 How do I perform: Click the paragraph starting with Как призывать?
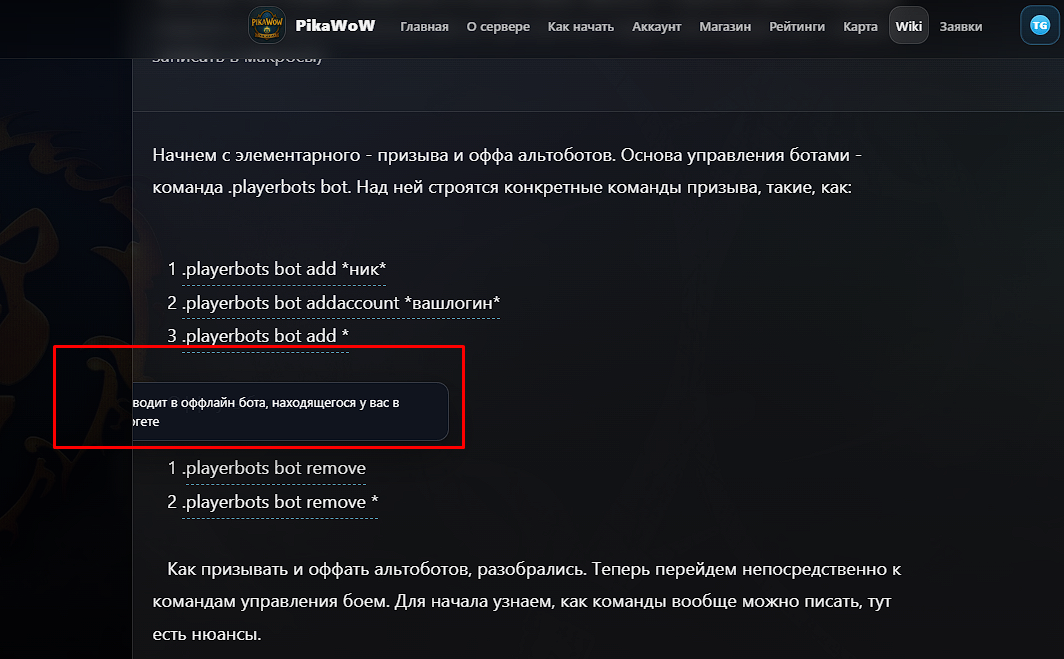pos(527,602)
